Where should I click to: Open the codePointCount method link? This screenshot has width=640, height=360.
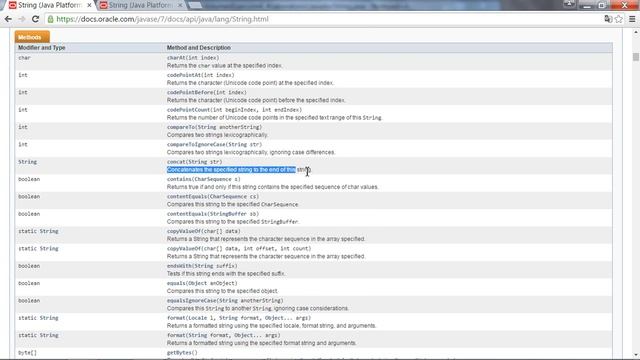[234, 110]
